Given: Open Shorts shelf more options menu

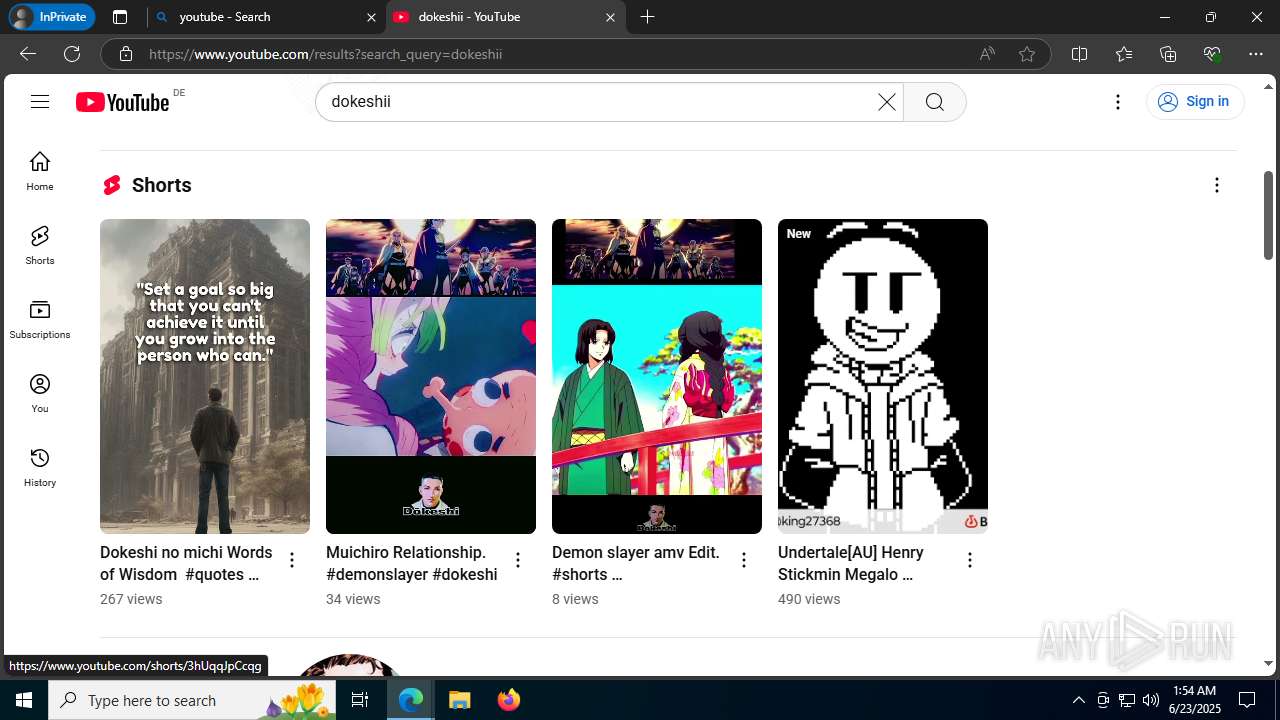Looking at the screenshot, I should [1216, 185].
